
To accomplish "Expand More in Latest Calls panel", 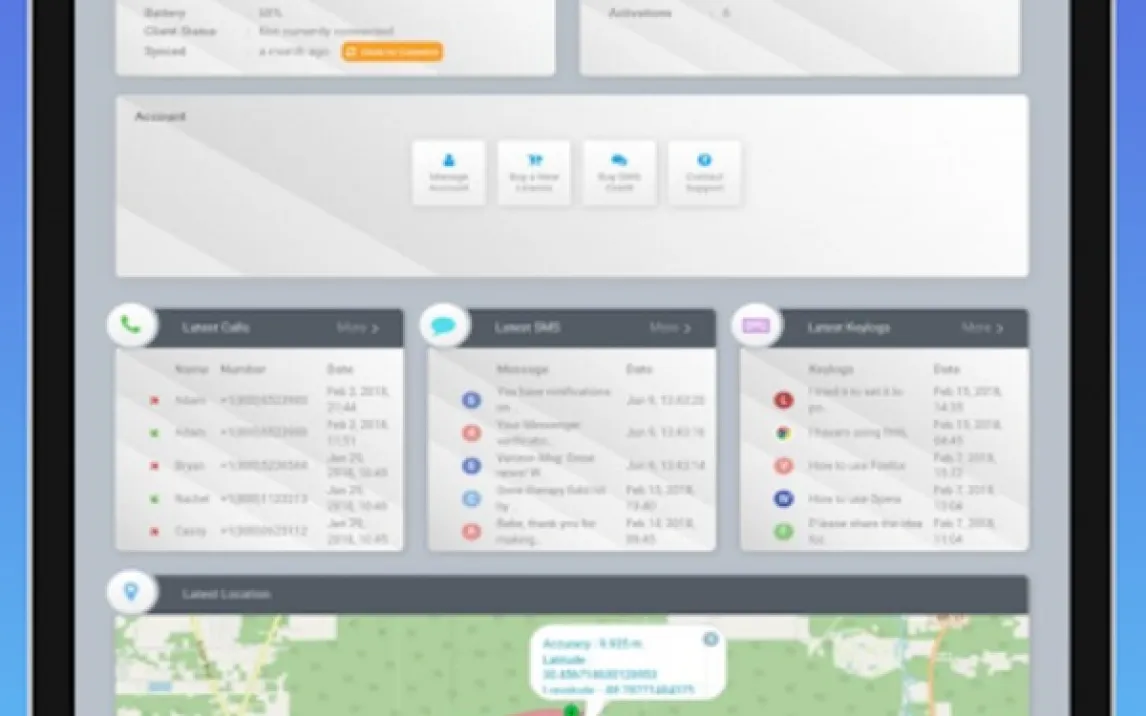I will click(358, 328).
